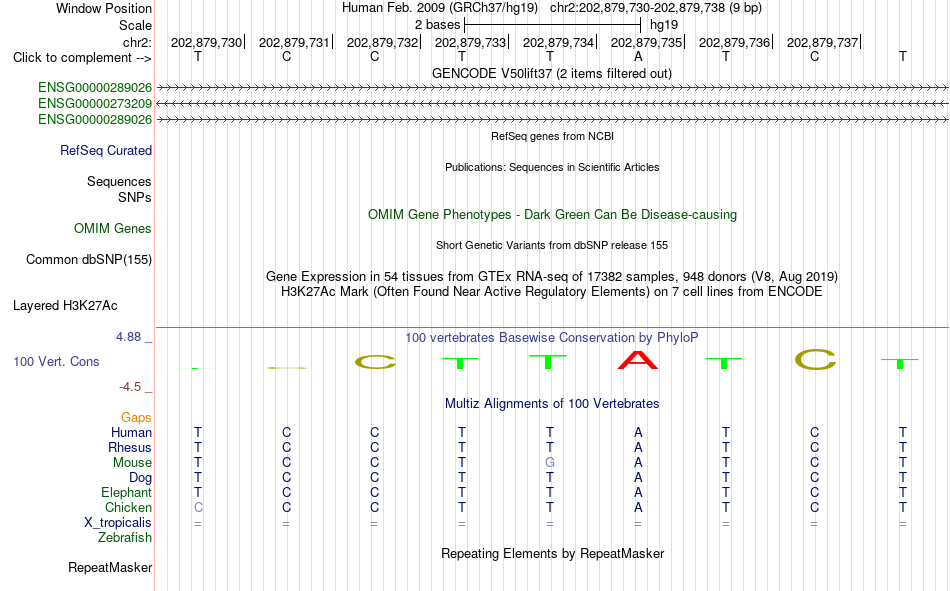Open GENCODE V50lift37 track title
The width and height of the screenshot is (950, 591).
(551, 73)
